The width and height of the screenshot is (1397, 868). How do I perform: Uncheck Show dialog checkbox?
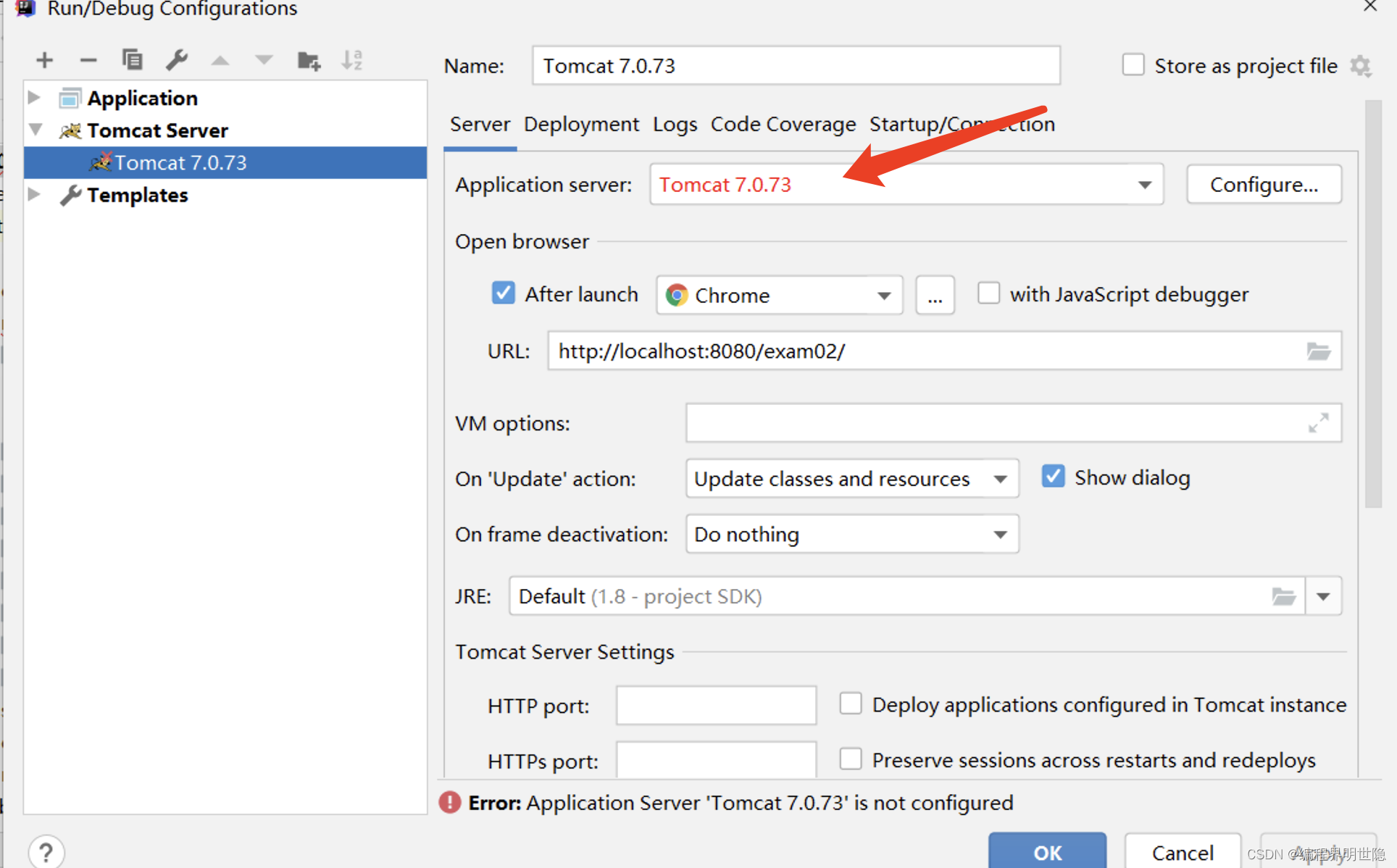pyautogui.click(x=1053, y=476)
